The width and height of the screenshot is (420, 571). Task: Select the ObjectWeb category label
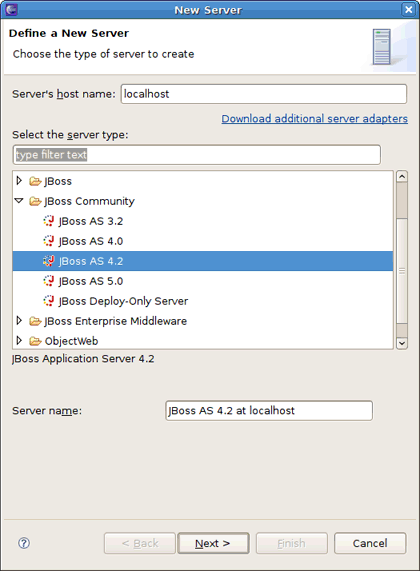[x=71, y=341]
